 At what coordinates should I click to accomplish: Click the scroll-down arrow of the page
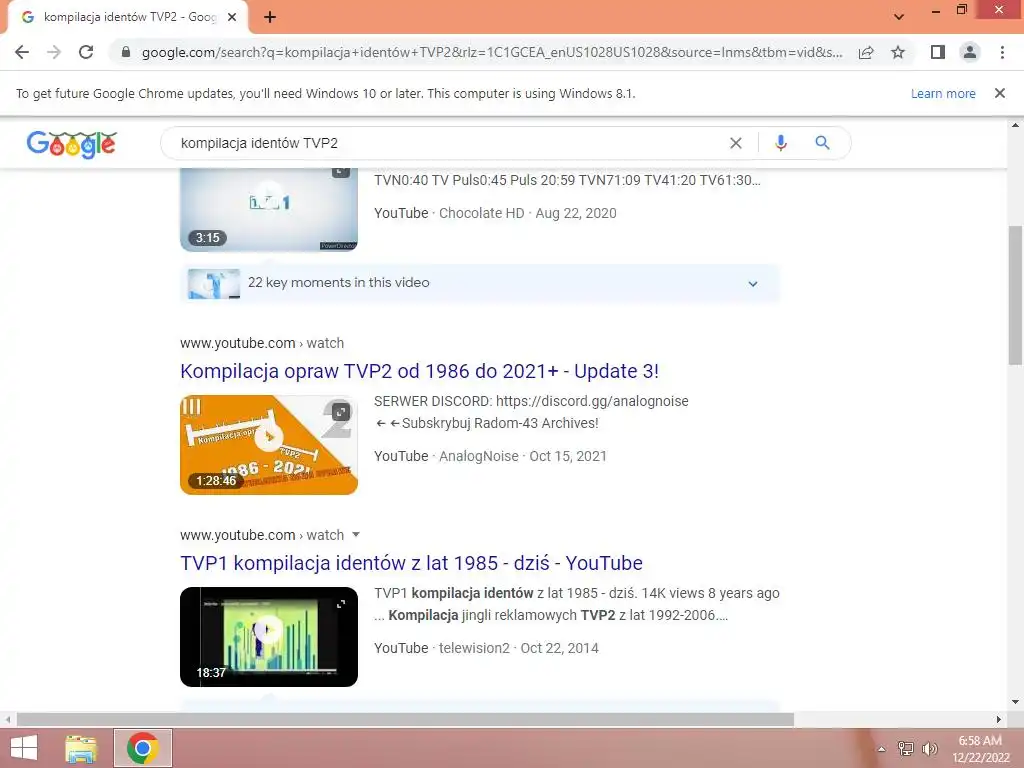coord(1015,703)
